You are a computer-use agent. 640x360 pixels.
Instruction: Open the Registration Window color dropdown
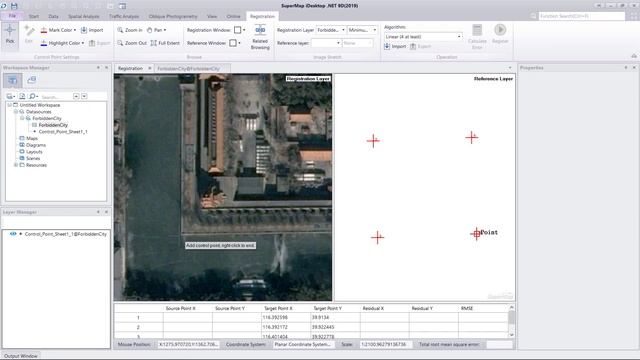pyautogui.click(x=244, y=30)
